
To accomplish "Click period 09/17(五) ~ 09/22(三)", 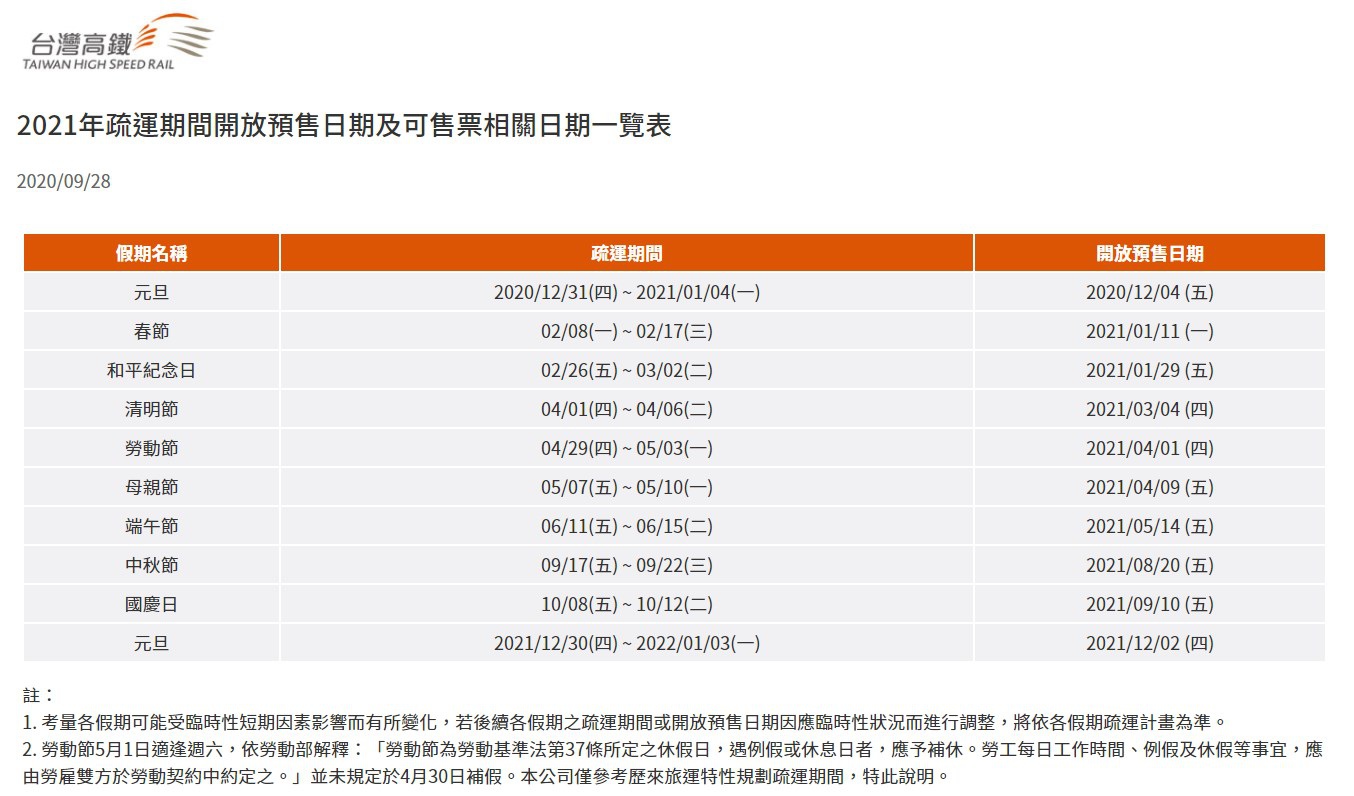I will pos(627,565).
